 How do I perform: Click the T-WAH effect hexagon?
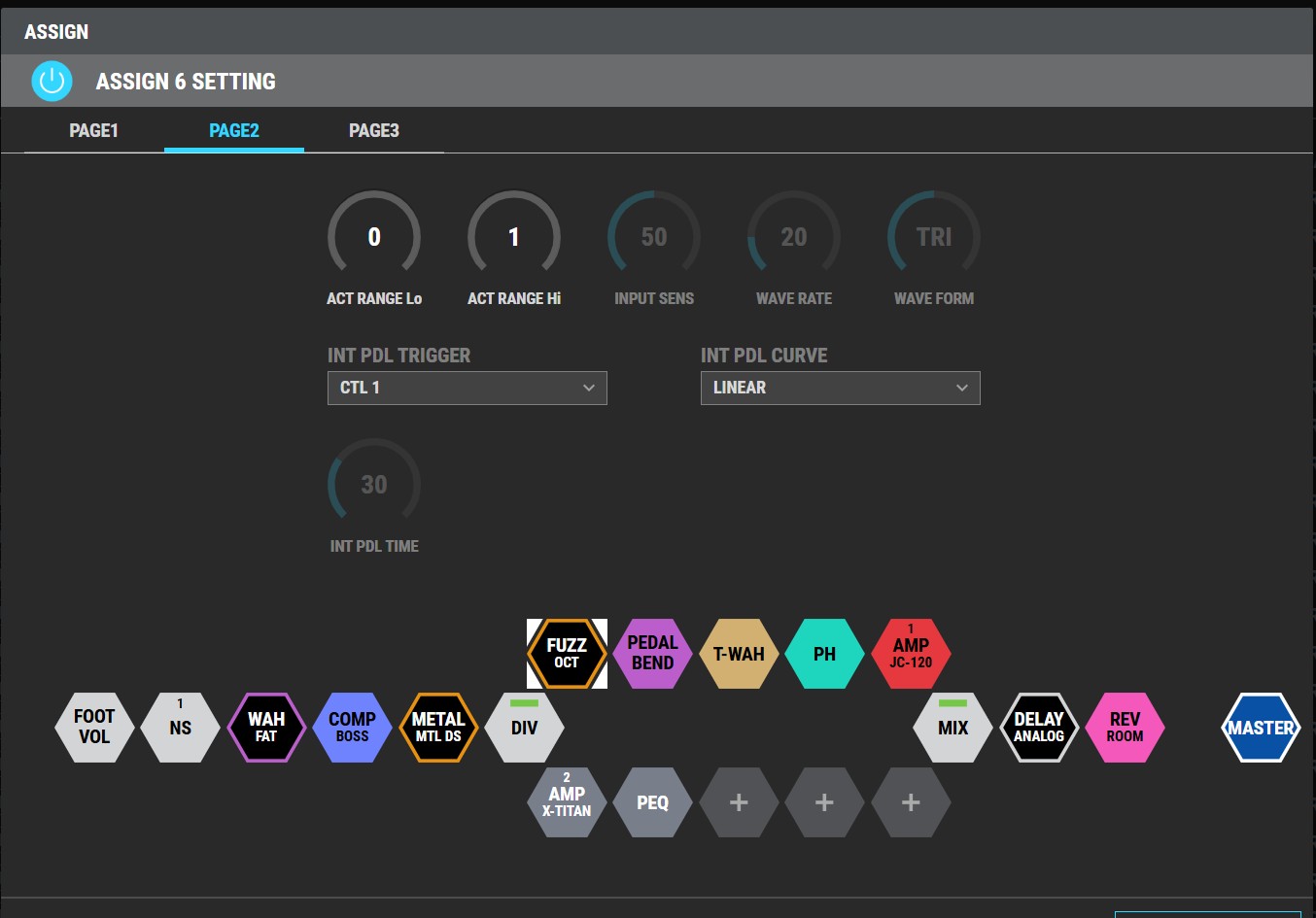739,654
